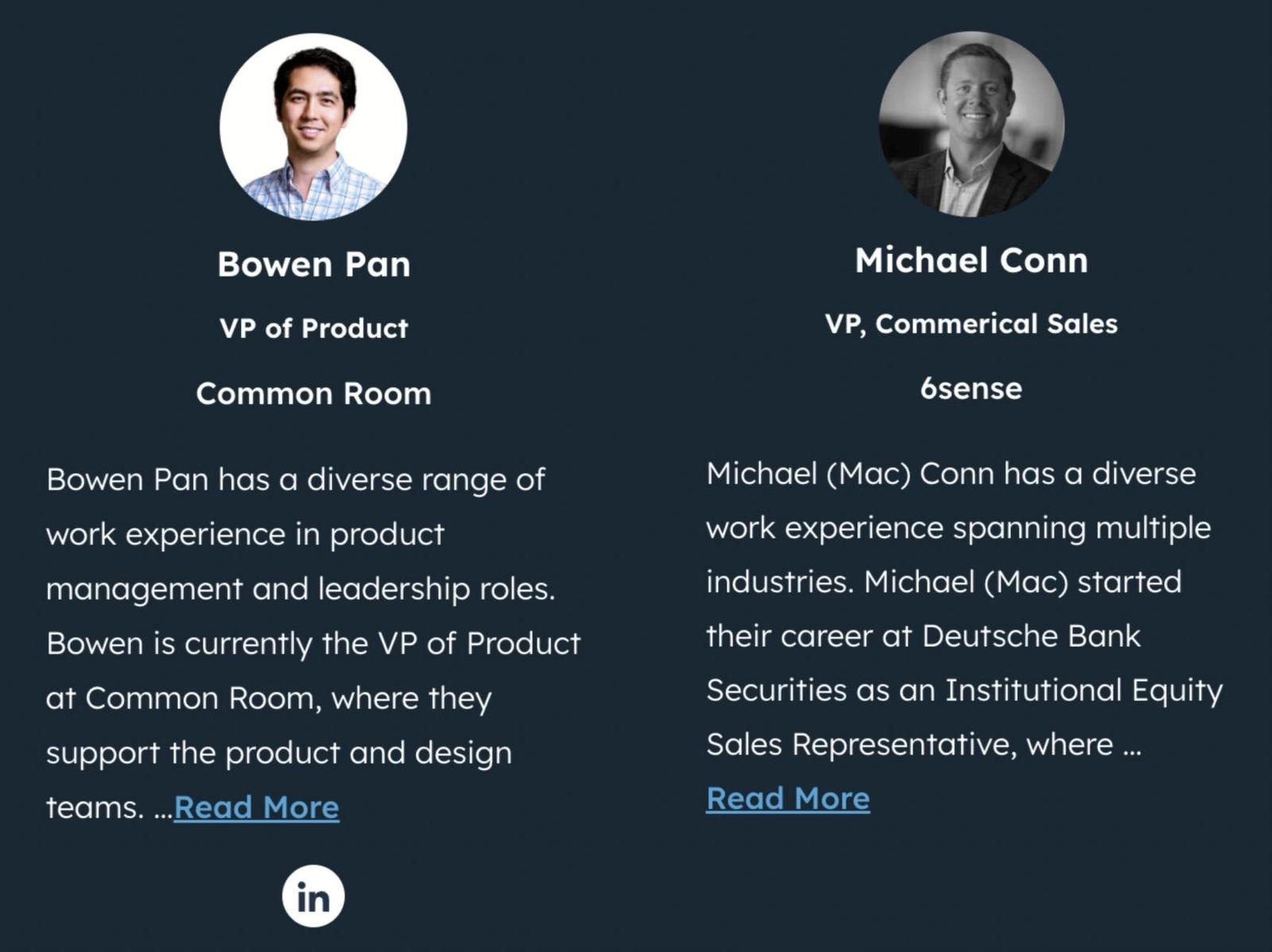
Task: Open Read More for Michael Conn's bio
Action: point(788,799)
